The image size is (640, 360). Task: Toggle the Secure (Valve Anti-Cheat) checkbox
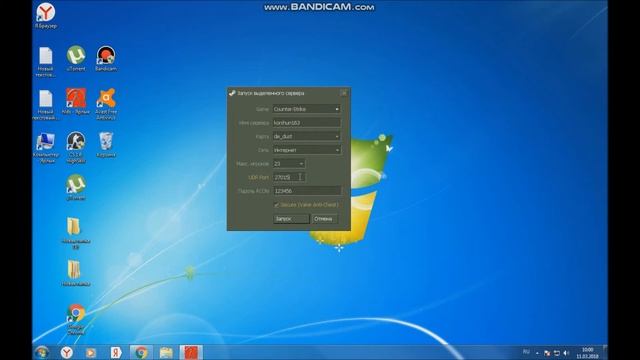(277, 204)
